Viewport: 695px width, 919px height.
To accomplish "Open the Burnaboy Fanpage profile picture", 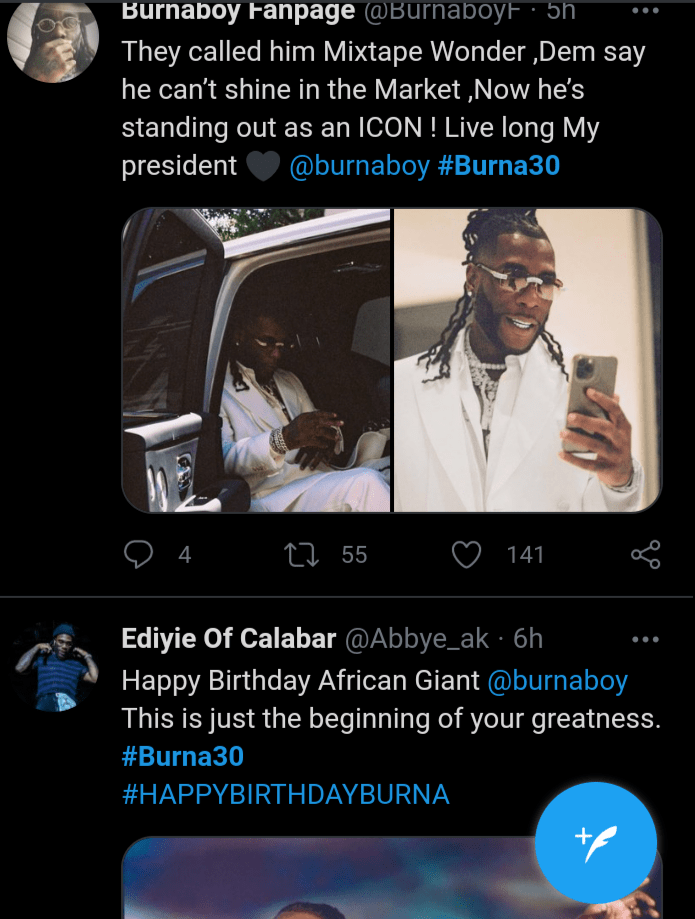I will (x=52, y=38).
